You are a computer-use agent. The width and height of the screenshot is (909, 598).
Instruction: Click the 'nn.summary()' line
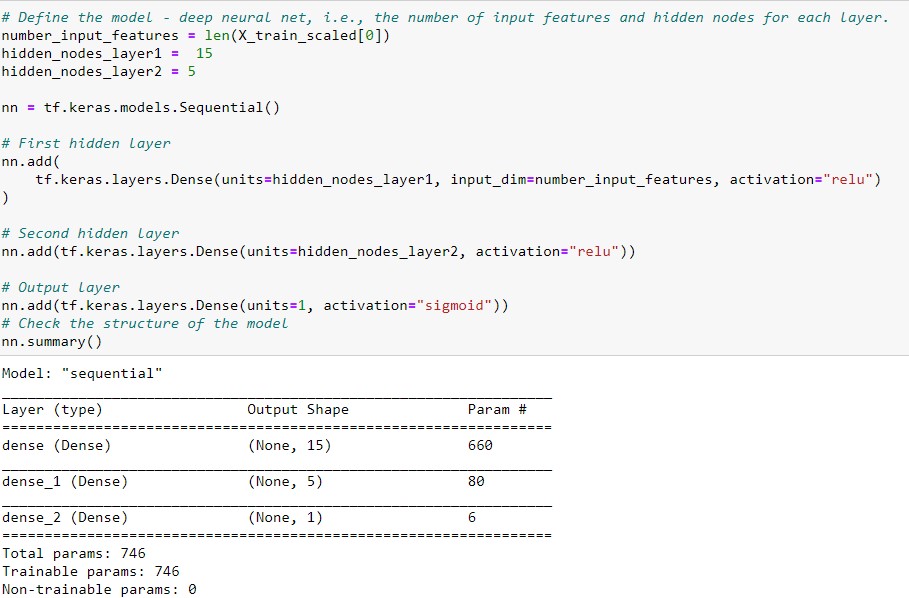pyautogui.click(x=52, y=342)
